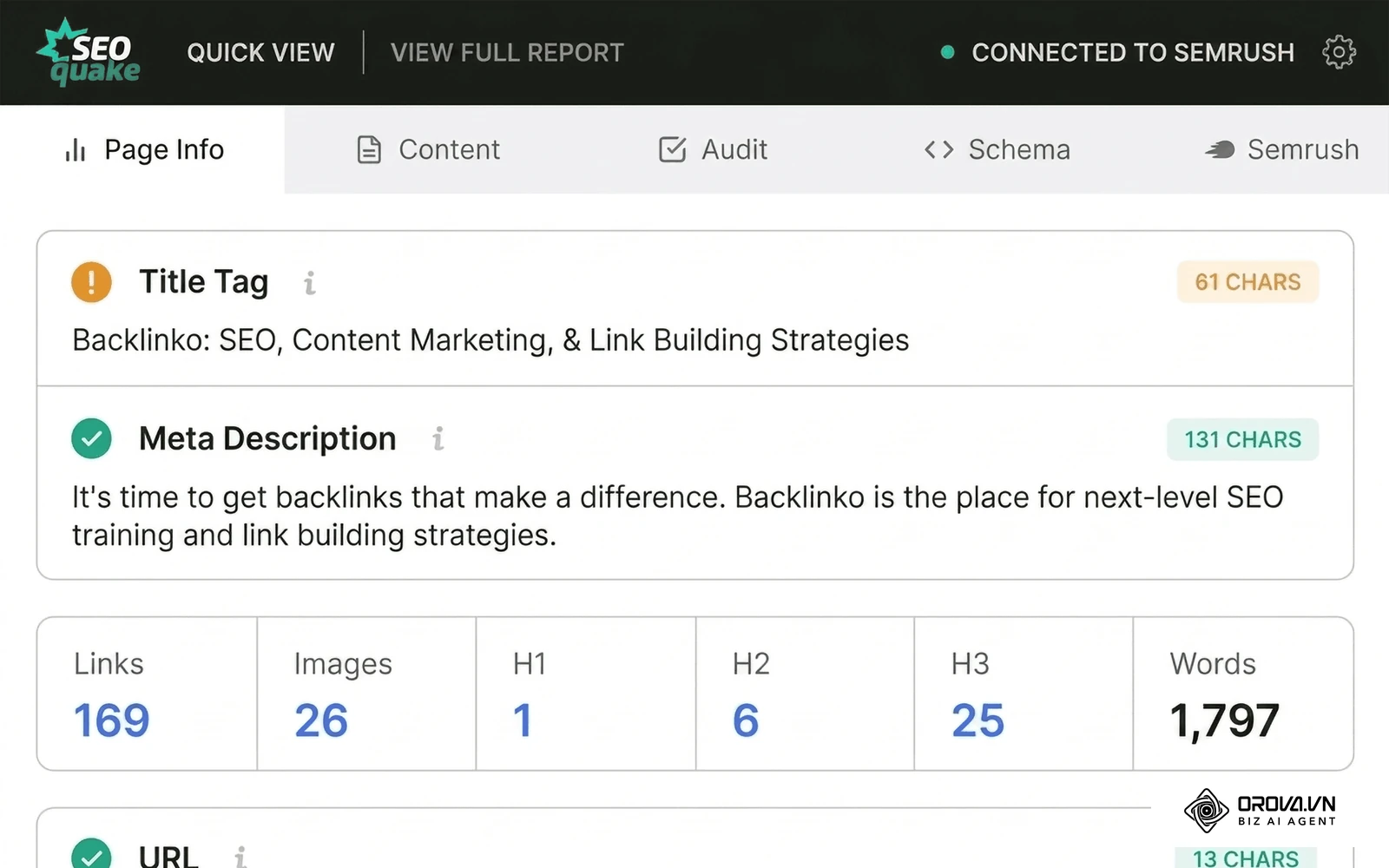
Task: Open the 26 images count
Action: tap(321, 720)
